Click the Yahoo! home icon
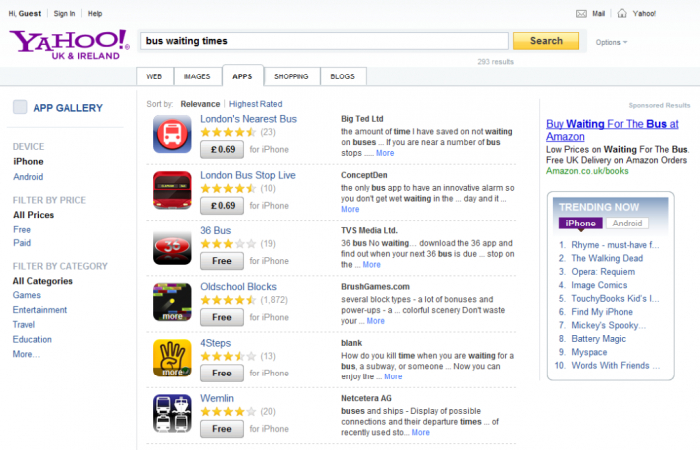Image resolution: width=700 pixels, height=450 pixels. point(623,14)
